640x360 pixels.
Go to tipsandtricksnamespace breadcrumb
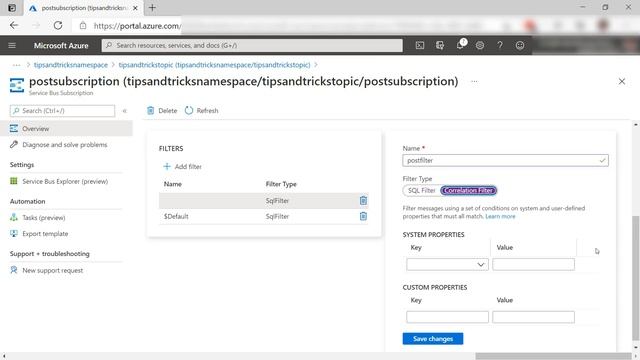coord(71,65)
